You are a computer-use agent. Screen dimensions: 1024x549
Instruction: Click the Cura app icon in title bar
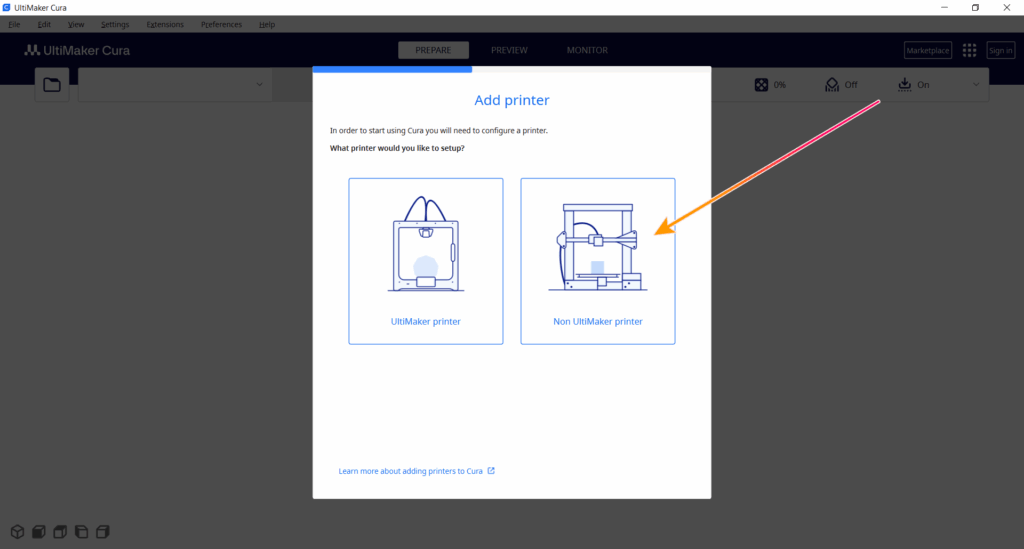[7, 8]
